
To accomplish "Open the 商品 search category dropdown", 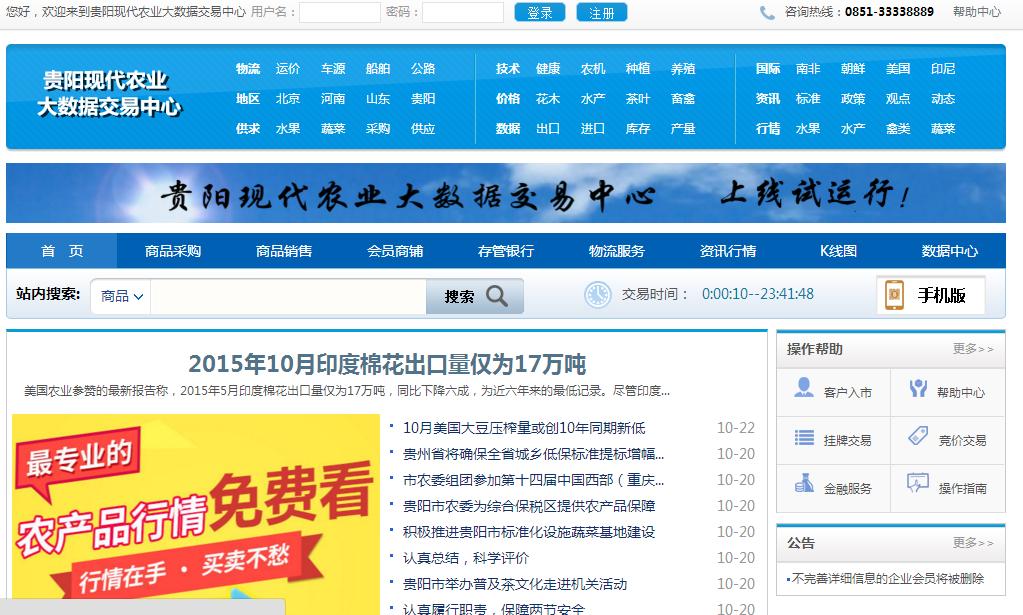I will [x=118, y=295].
